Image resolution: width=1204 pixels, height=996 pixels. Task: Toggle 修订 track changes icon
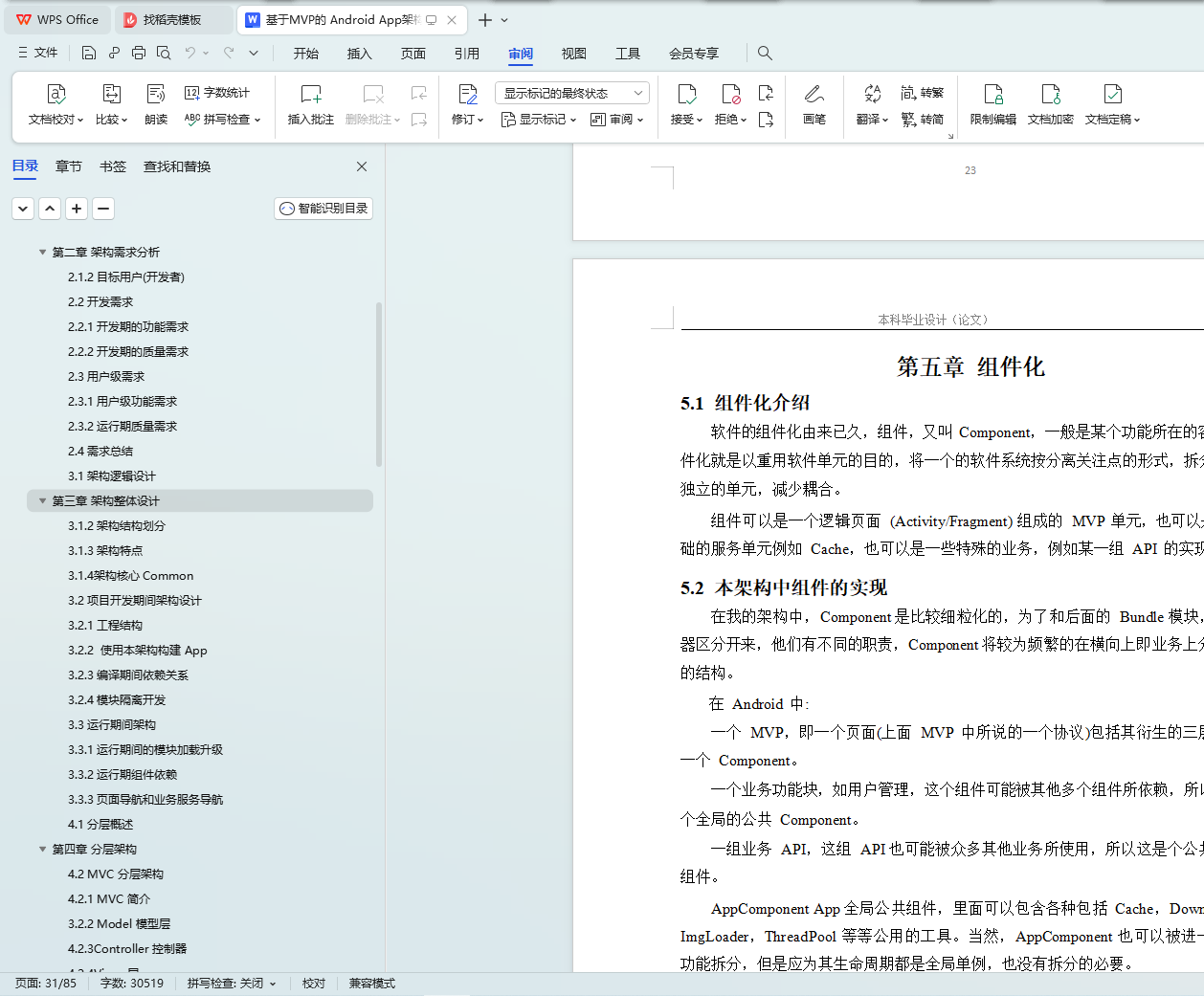pyautogui.click(x=467, y=94)
